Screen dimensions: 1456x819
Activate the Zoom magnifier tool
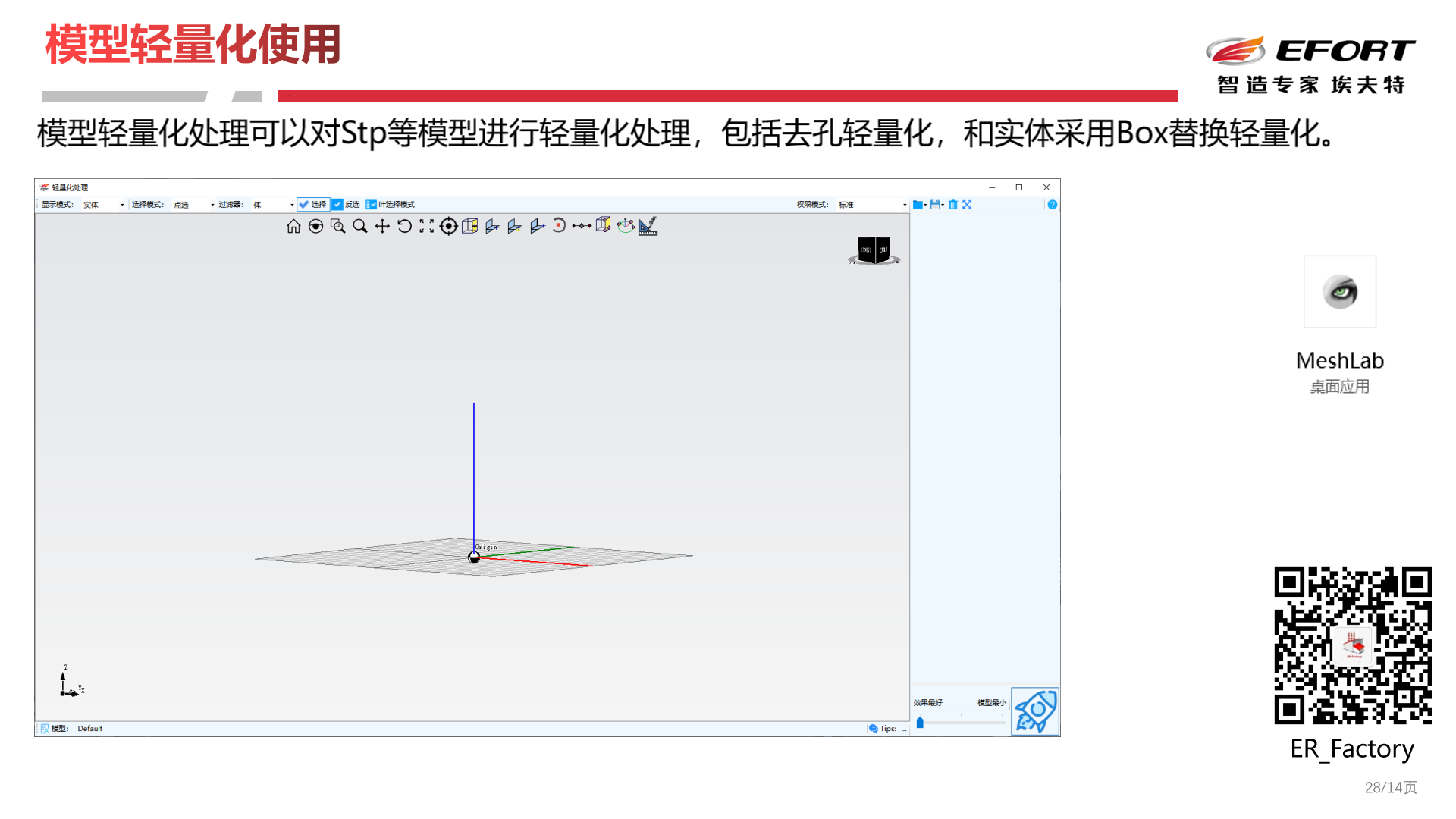[x=360, y=225]
